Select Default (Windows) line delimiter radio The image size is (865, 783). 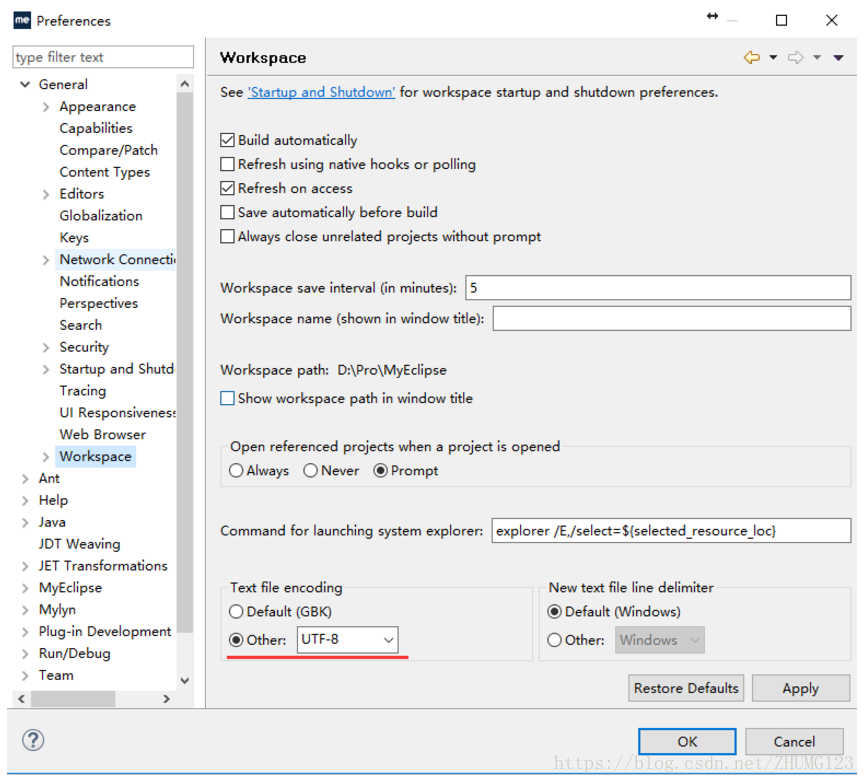tap(554, 611)
